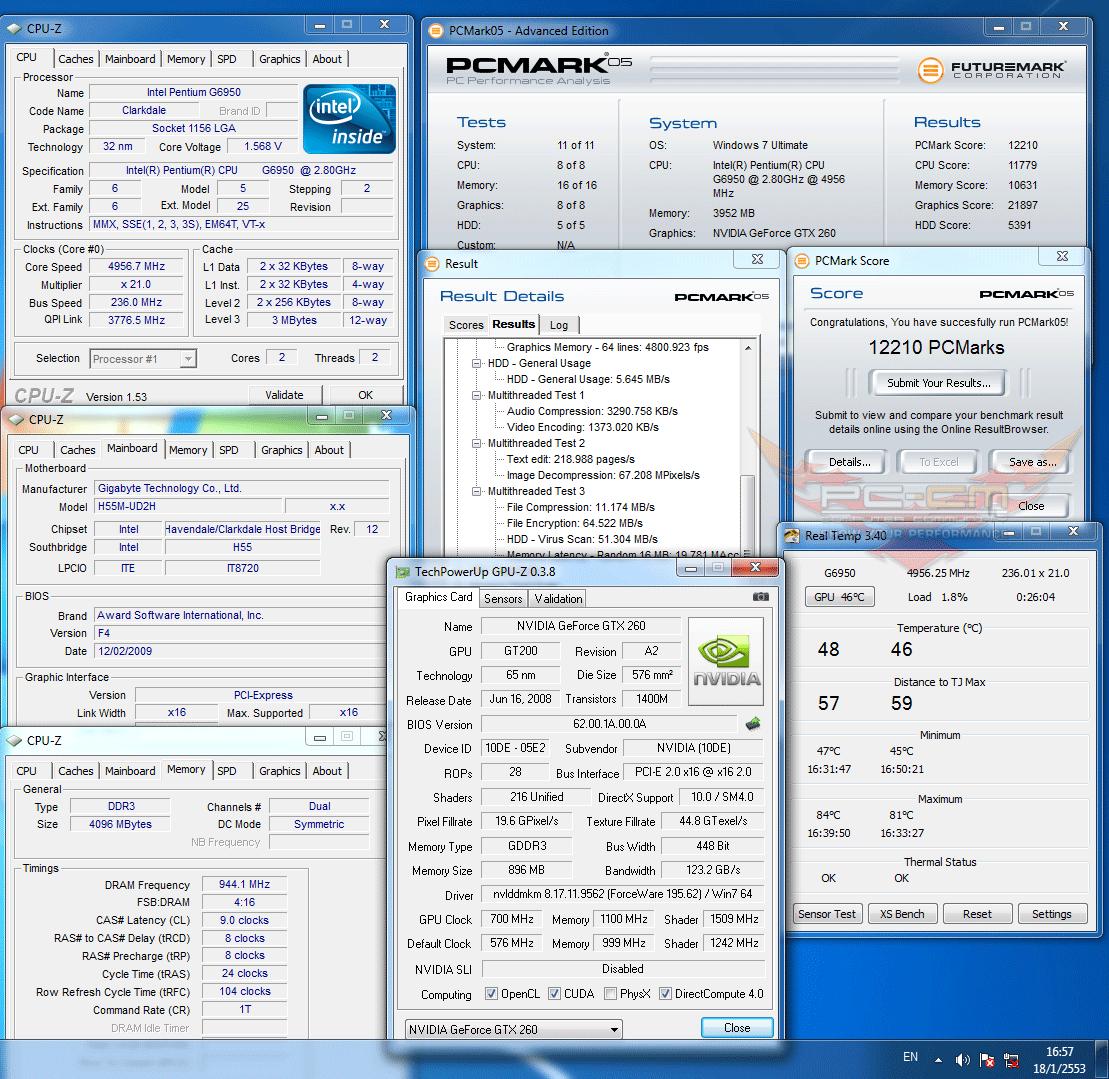Viewport: 1109px width, 1079px height.
Task: Open SPD tab in top CPU-Z window
Action: tap(226, 59)
